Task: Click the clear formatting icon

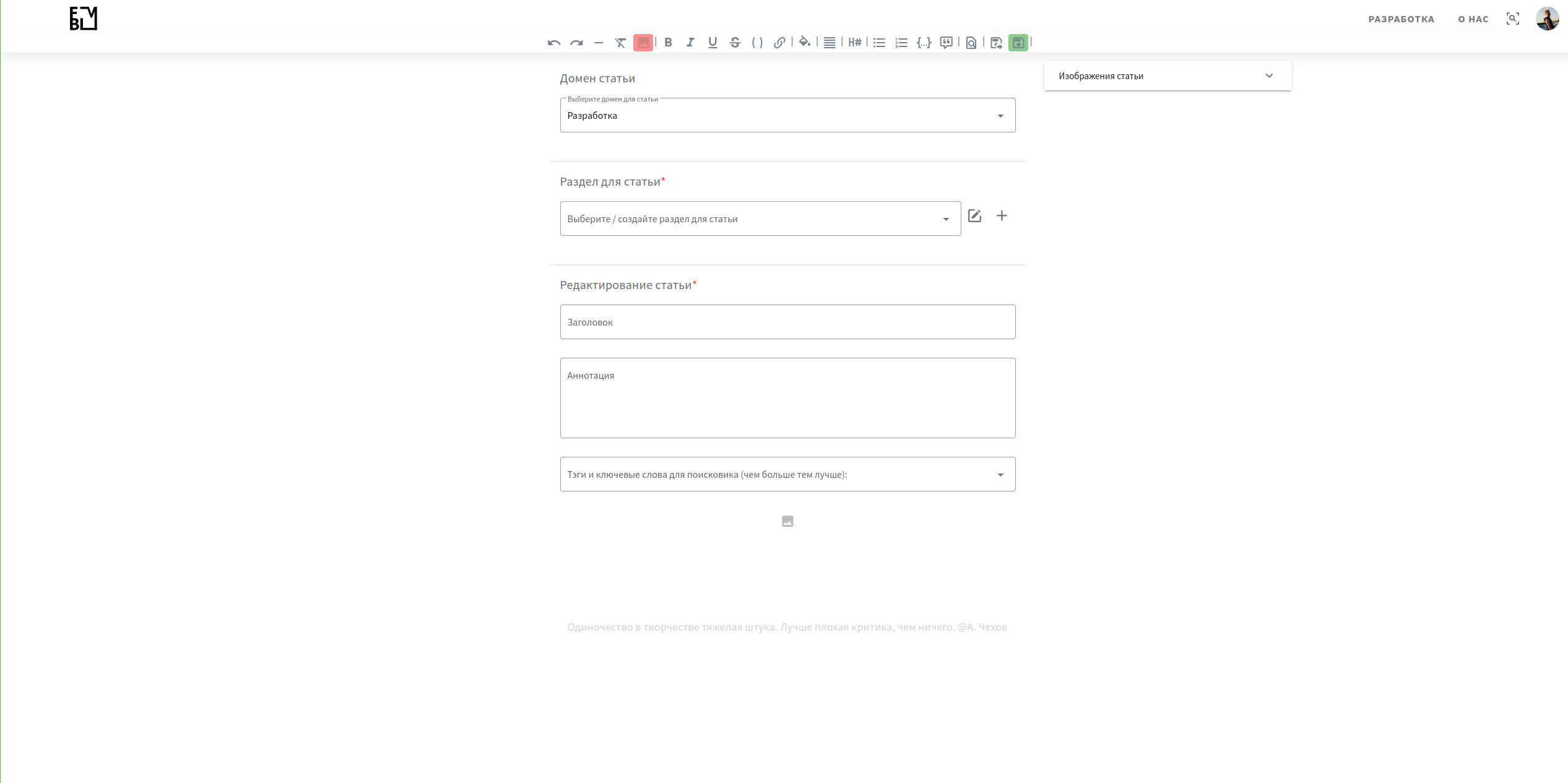Action: [620, 43]
